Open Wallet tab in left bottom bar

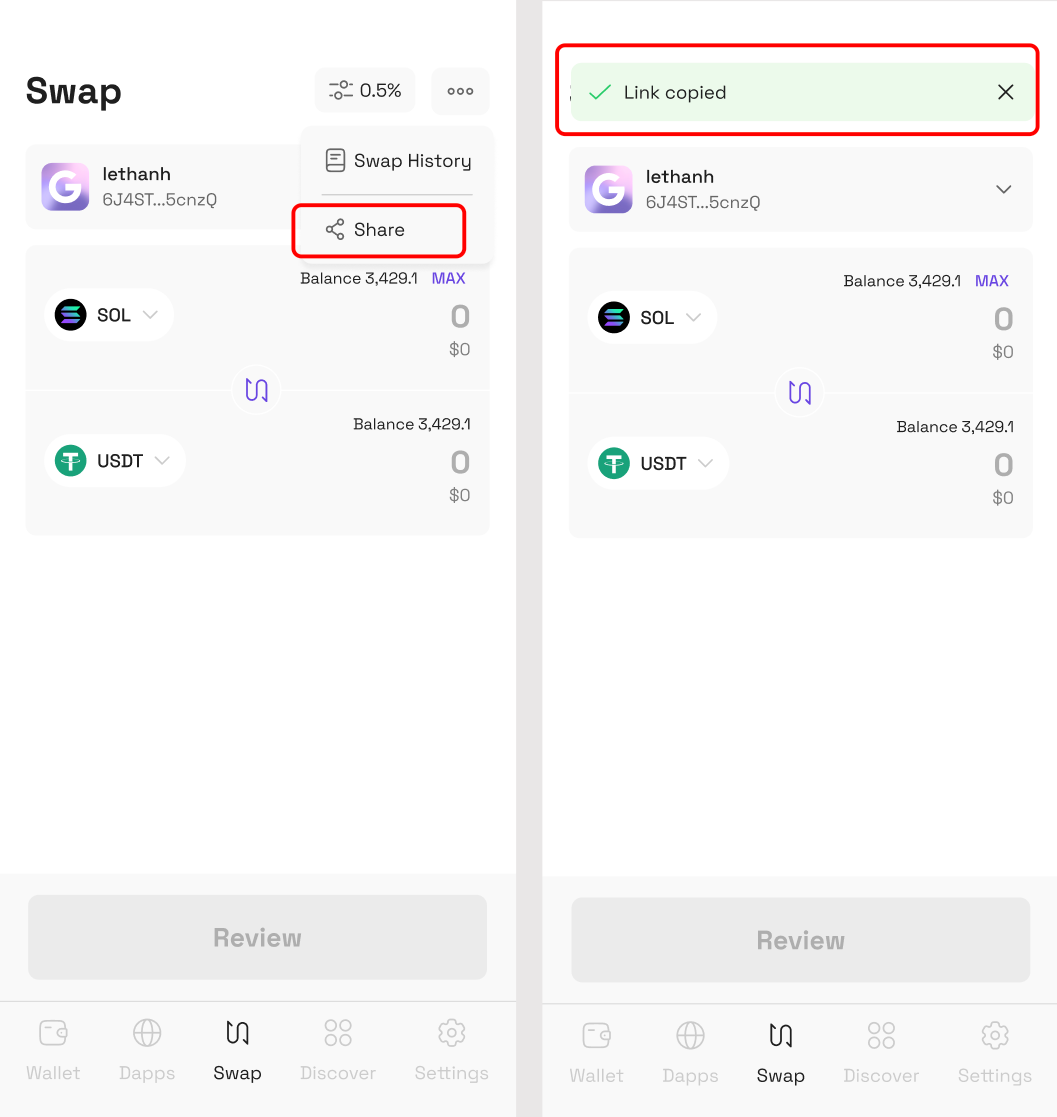pos(53,1050)
